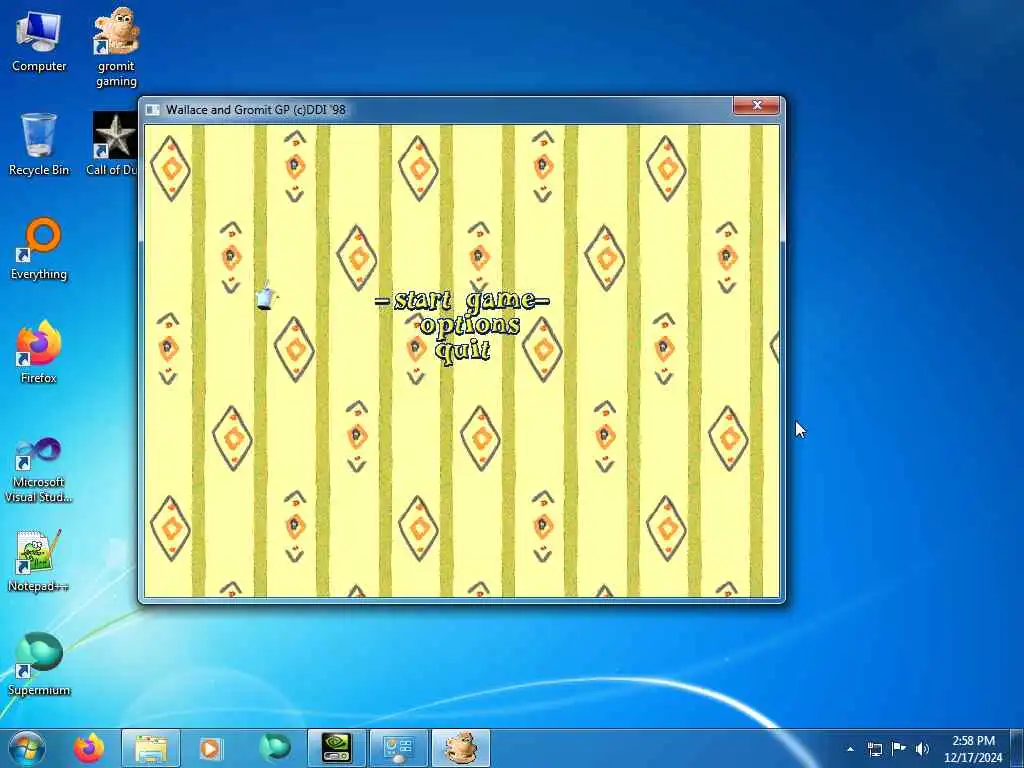The height and width of the screenshot is (768, 1024).
Task: Open the clock showing 2:58 PM
Action: click(973, 749)
